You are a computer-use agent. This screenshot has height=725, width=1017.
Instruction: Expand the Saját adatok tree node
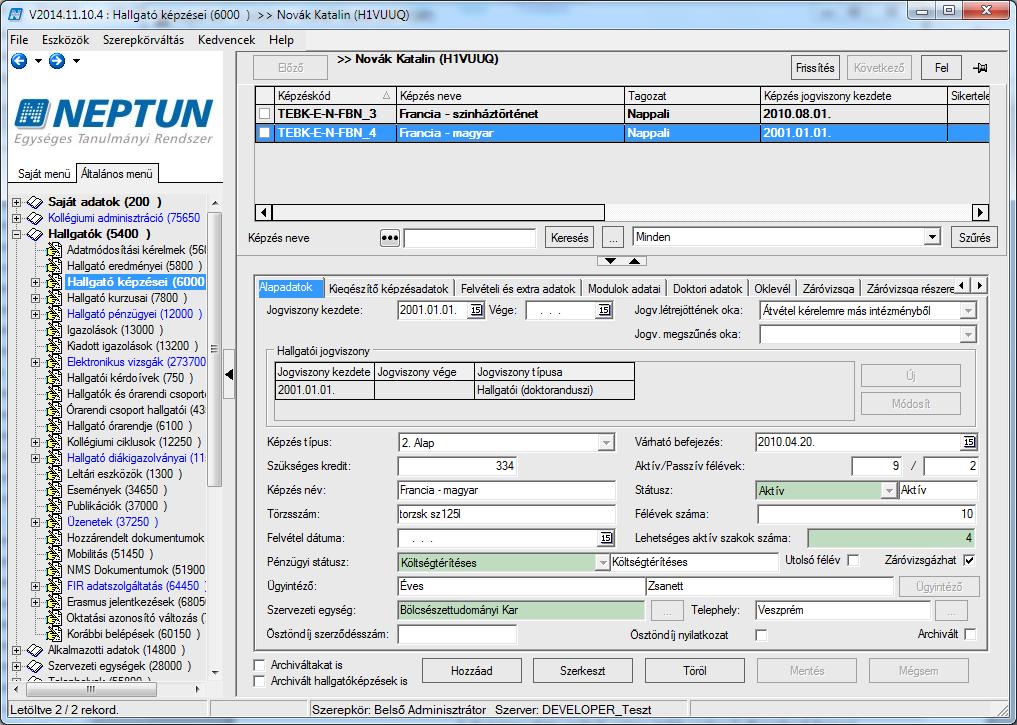(x=17, y=202)
